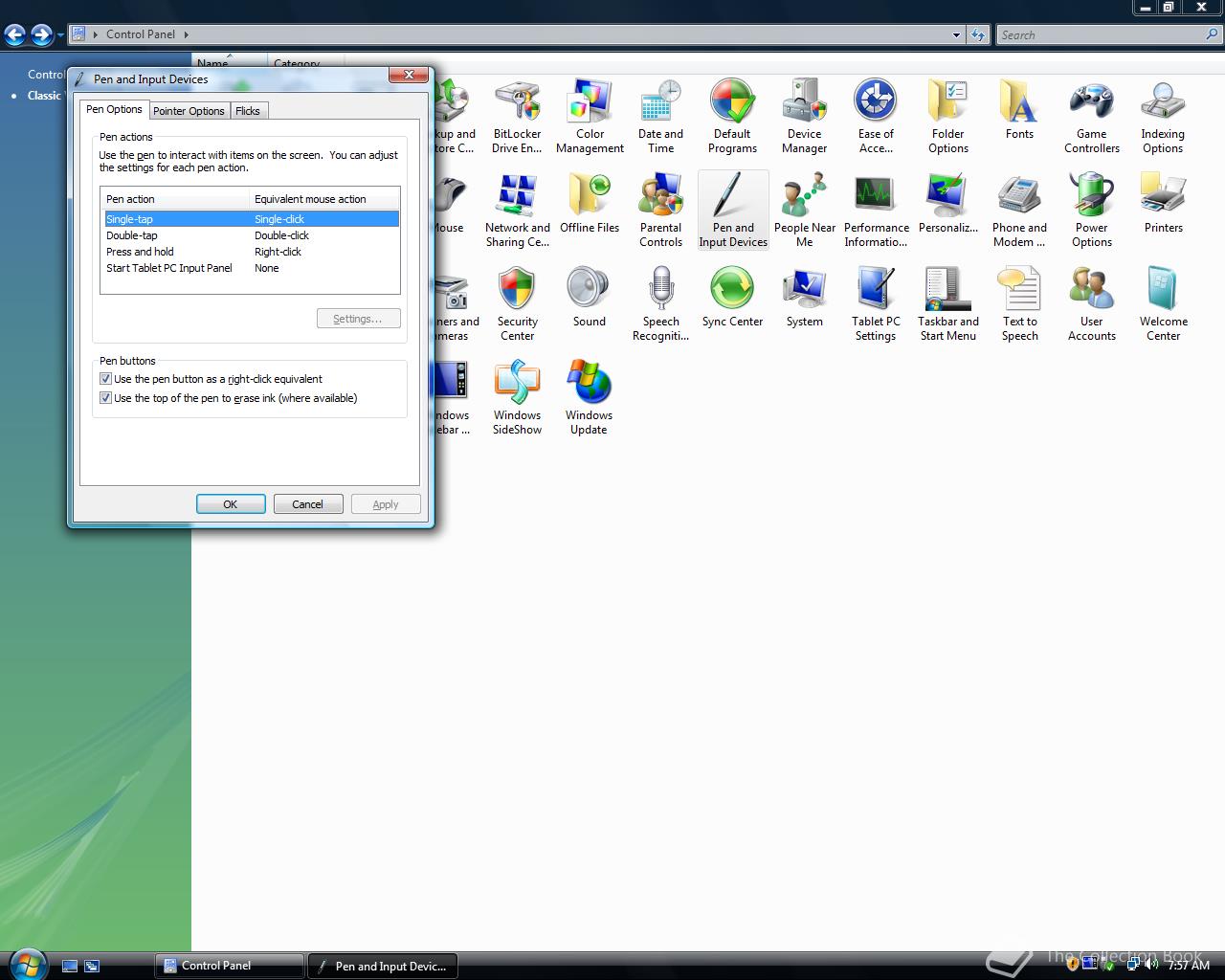Screen dimensions: 1225x980
Task: Open Personalization icon
Action: (948, 204)
